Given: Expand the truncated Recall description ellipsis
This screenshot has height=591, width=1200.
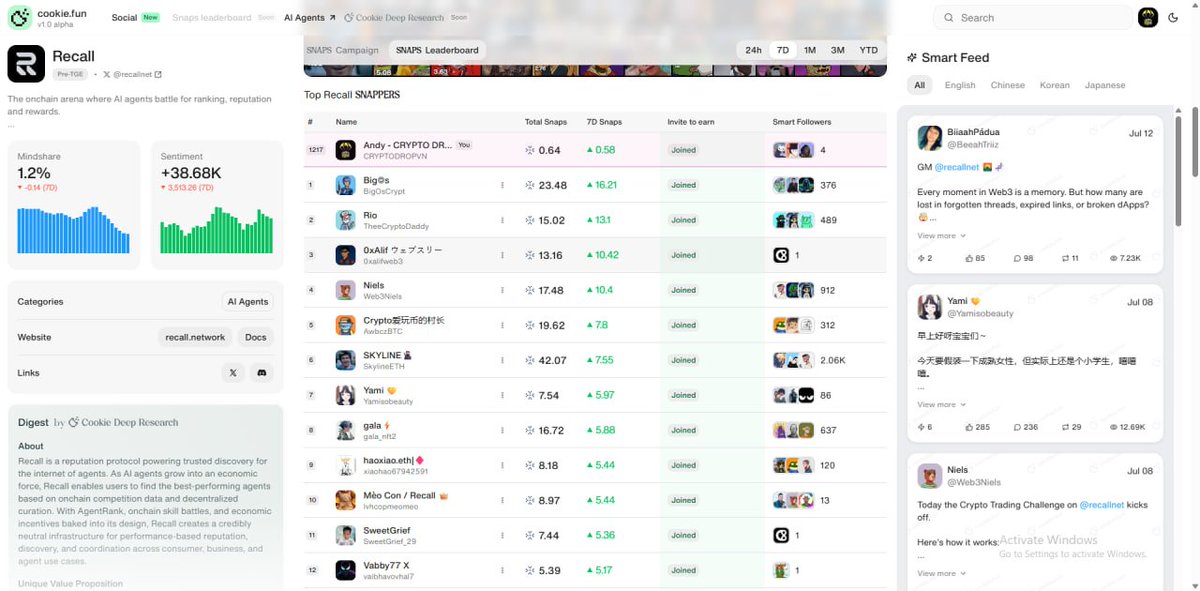Looking at the screenshot, I should coord(11,125).
